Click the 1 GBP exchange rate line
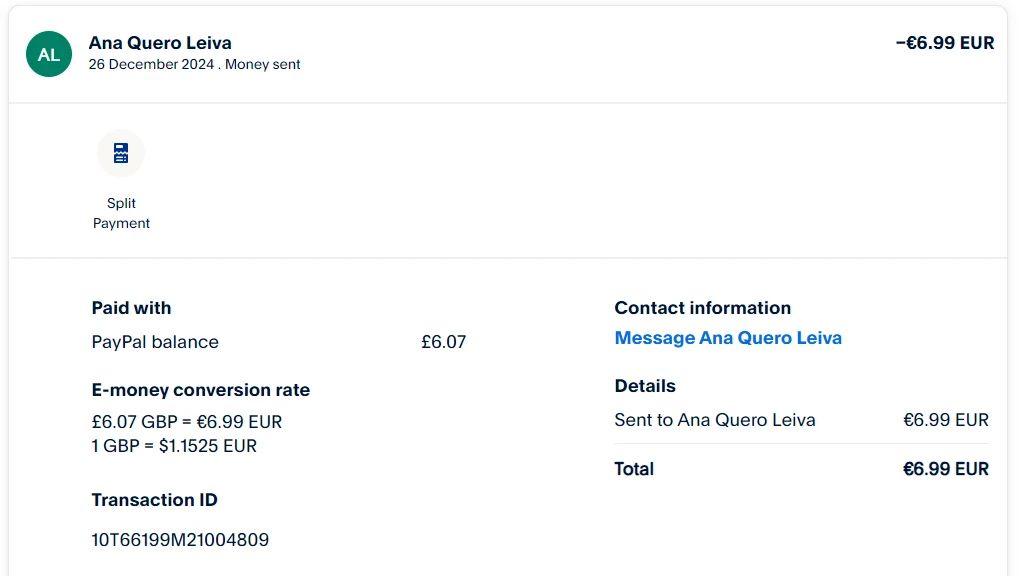This screenshot has height=576, width=1028. point(174,446)
